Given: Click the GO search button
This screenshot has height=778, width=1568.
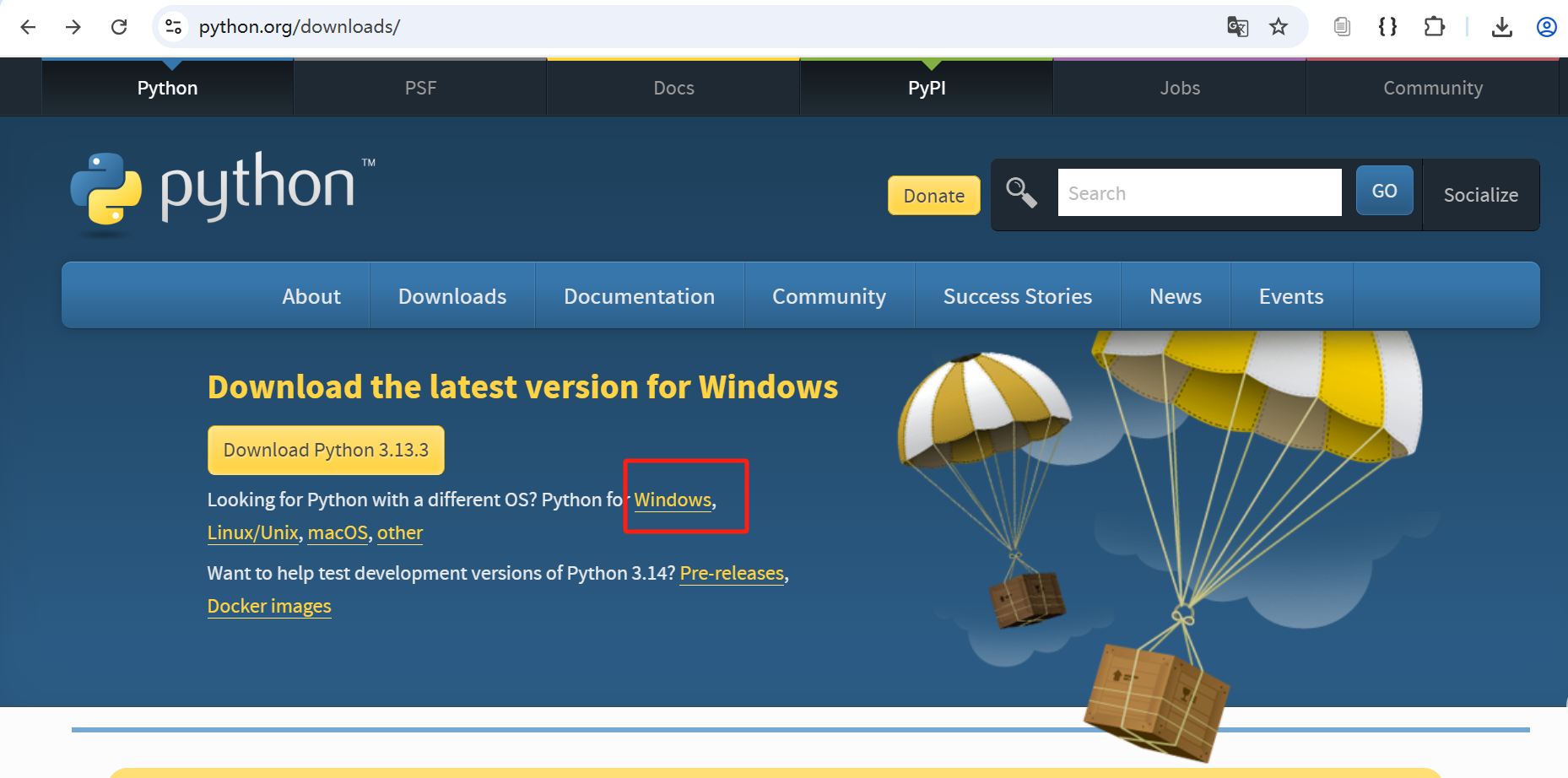Looking at the screenshot, I should pos(1384,191).
